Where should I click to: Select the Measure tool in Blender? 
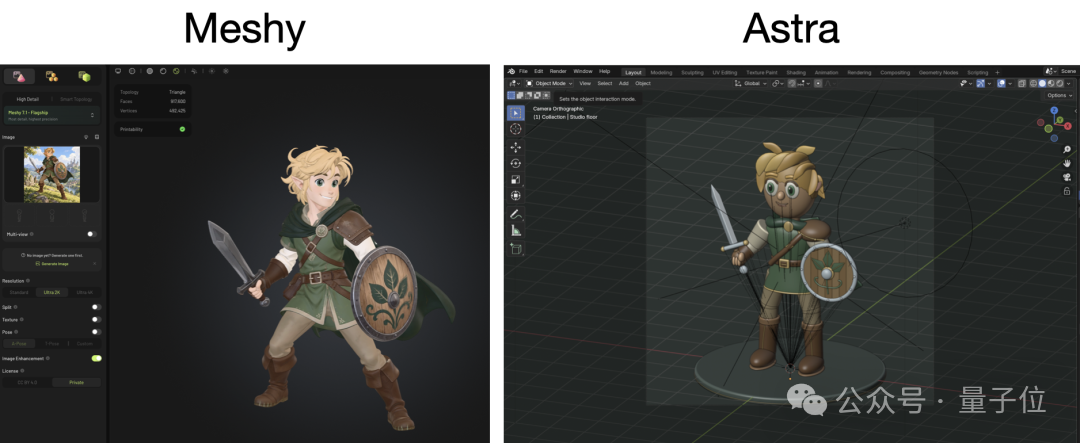tap(515, 231)
